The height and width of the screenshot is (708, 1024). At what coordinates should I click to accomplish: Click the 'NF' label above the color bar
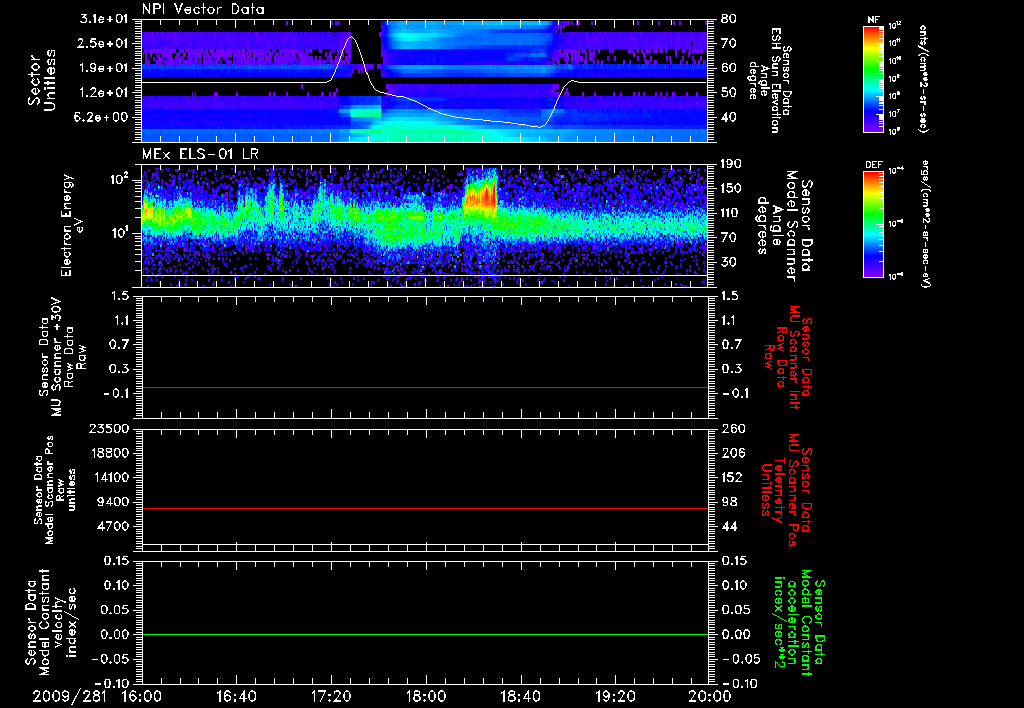tap(873, 20)
